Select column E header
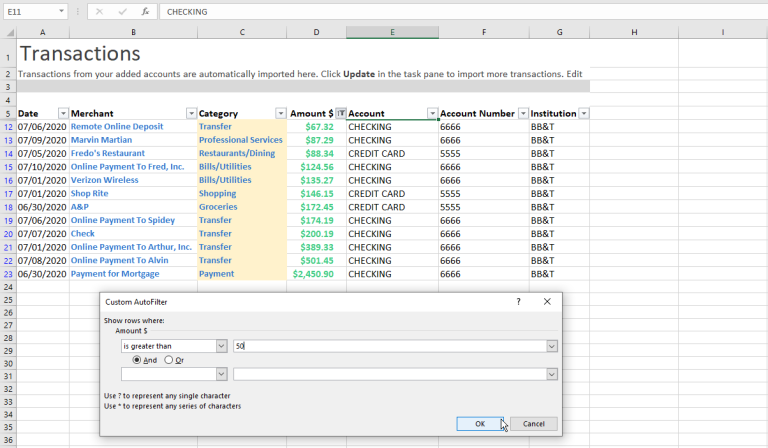768x448 pixels. pos(392,32)
